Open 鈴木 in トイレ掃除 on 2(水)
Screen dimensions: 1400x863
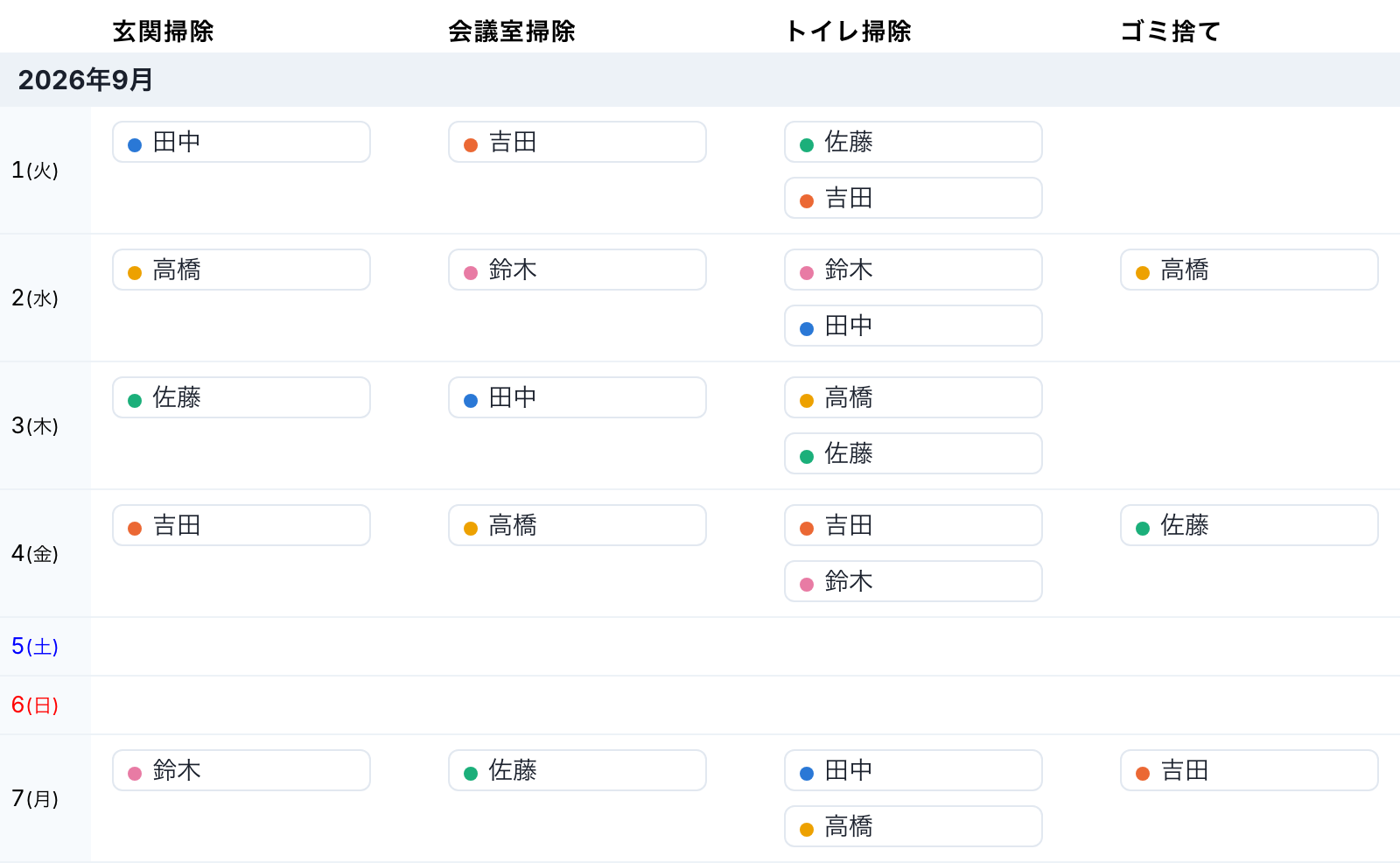[913, 270]
